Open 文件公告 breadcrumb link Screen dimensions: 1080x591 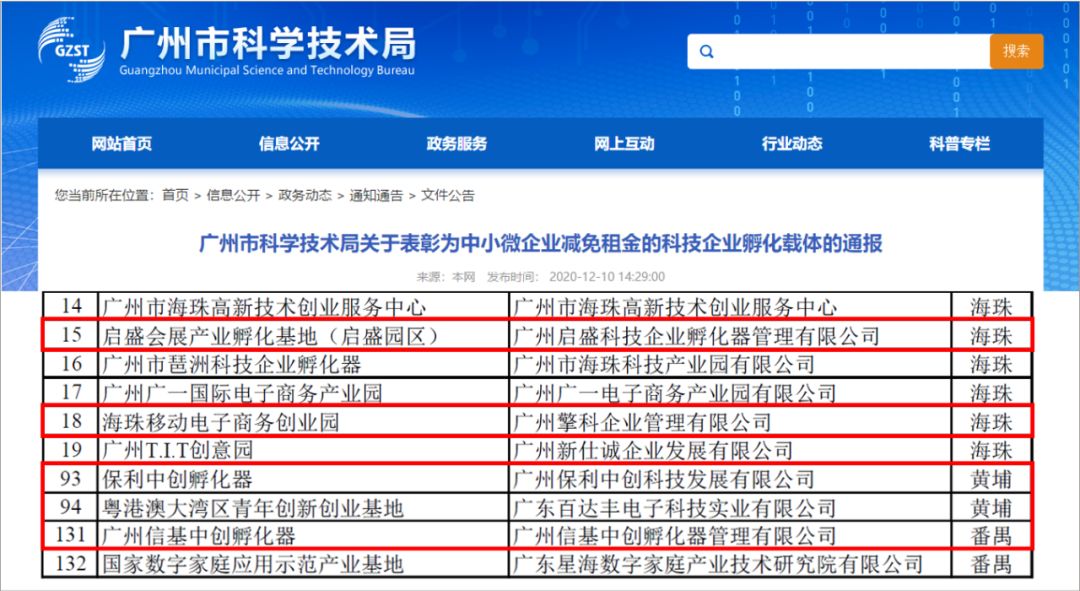[448, 196]
